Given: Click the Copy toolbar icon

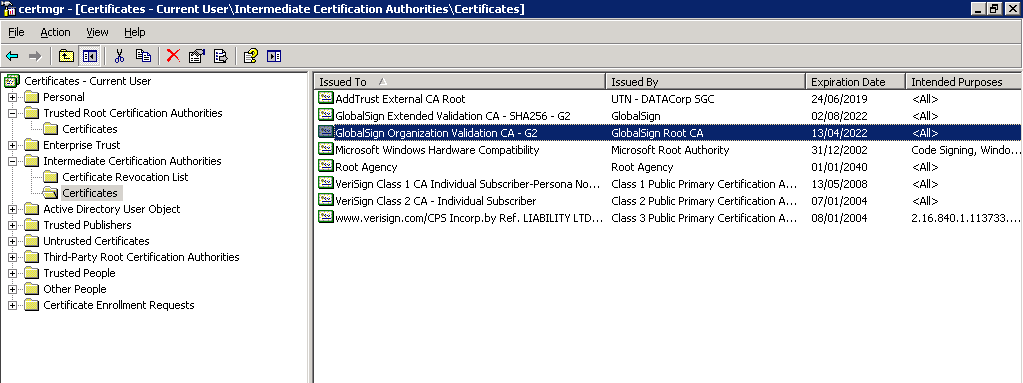Looking at the screenshot, I should click(143, 56).
